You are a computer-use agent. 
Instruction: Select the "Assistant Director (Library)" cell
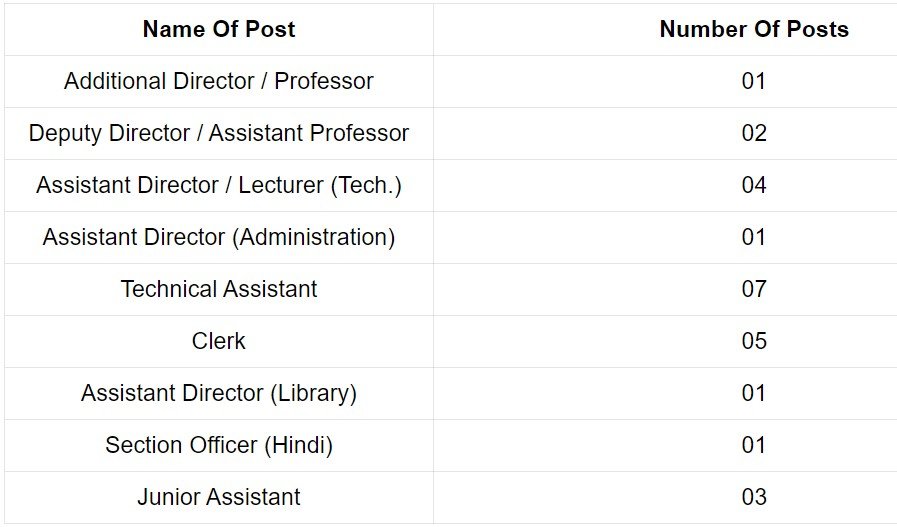[219, 393]
